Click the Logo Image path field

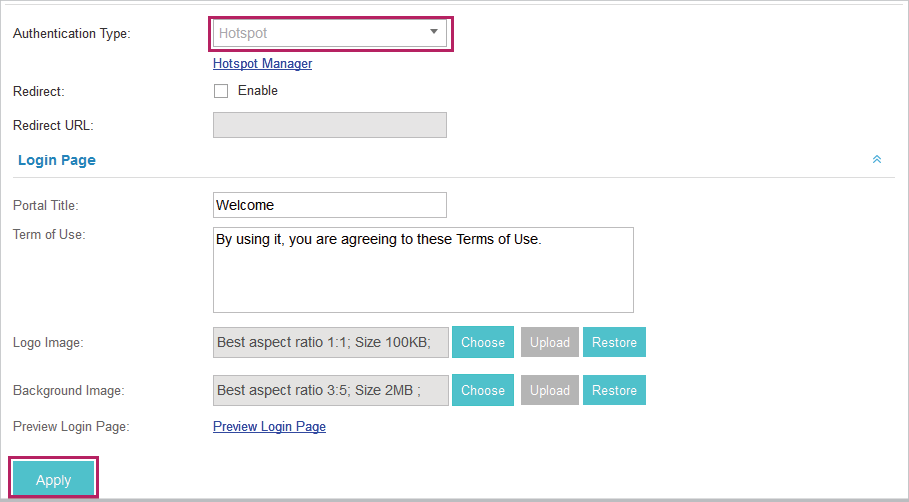point(330,343)
